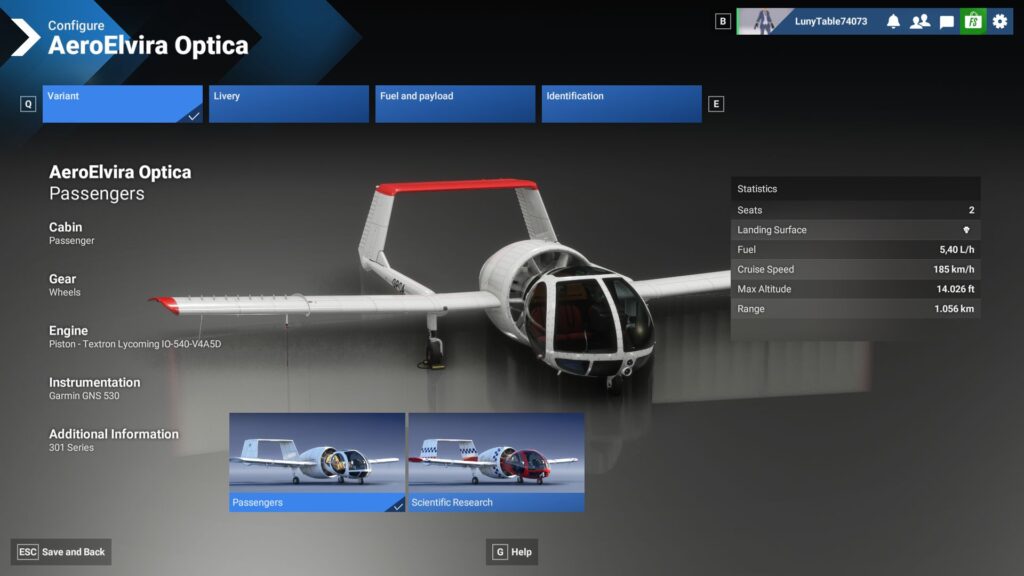Select the Passengers variant thumbnail
Image resolution: width=1024 pixels, height=576 pixels.
(x=317, y=461)
